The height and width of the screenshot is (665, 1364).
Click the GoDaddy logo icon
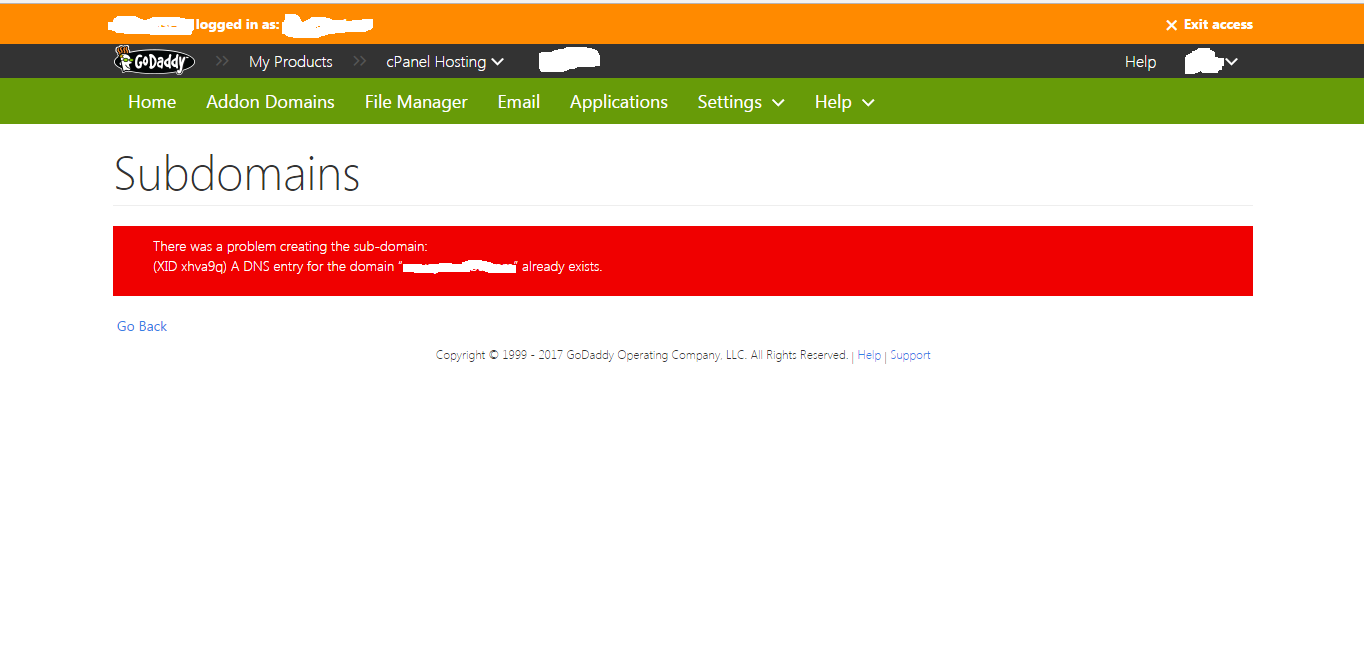click(154, 61)
